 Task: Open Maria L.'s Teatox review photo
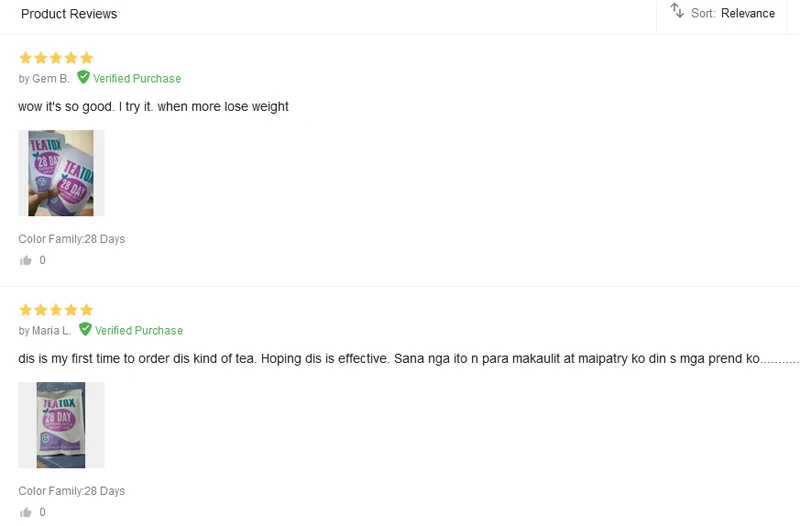pos(61,425)
